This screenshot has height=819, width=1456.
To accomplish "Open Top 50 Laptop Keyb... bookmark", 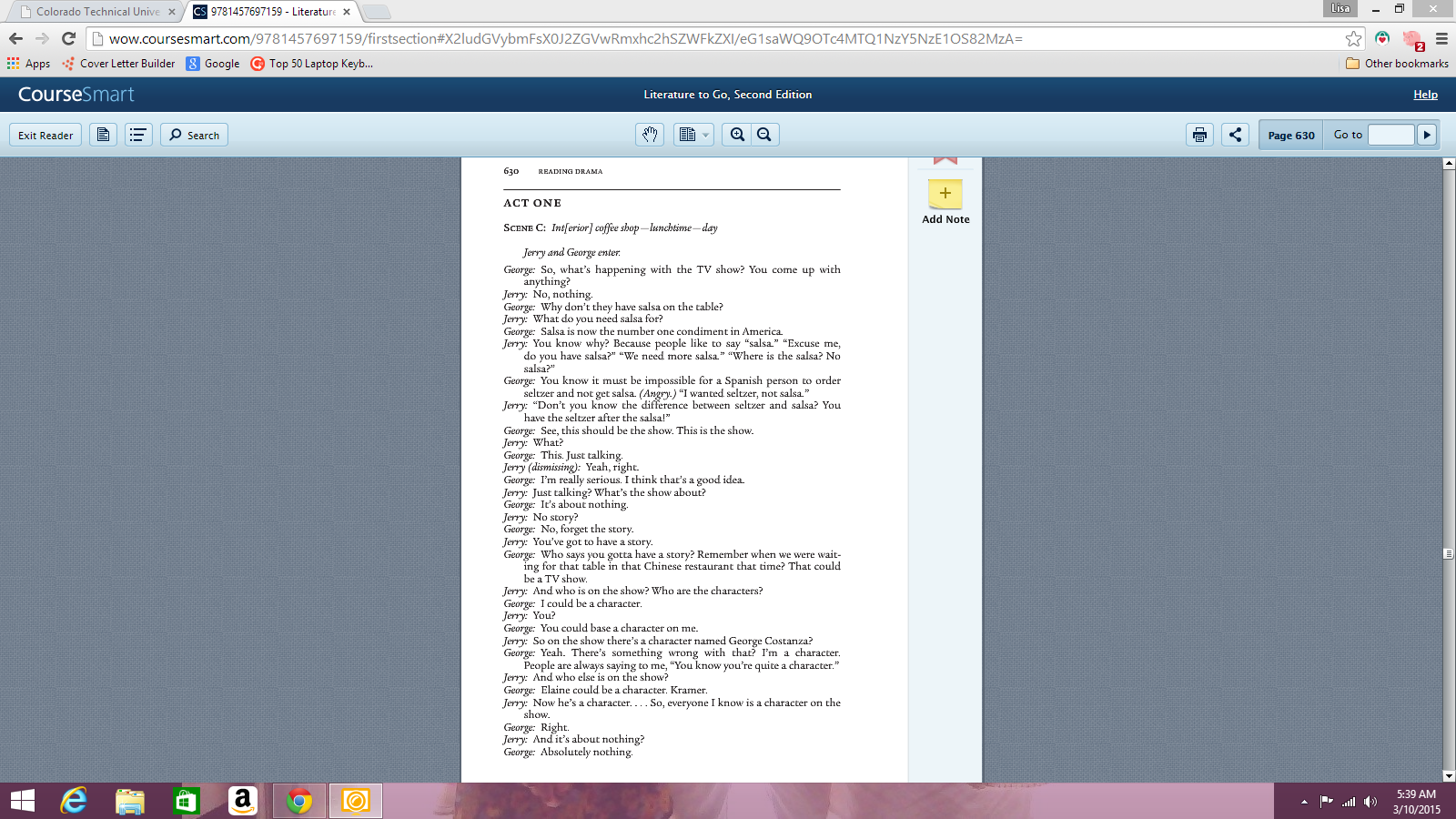I will click(312, 64).
